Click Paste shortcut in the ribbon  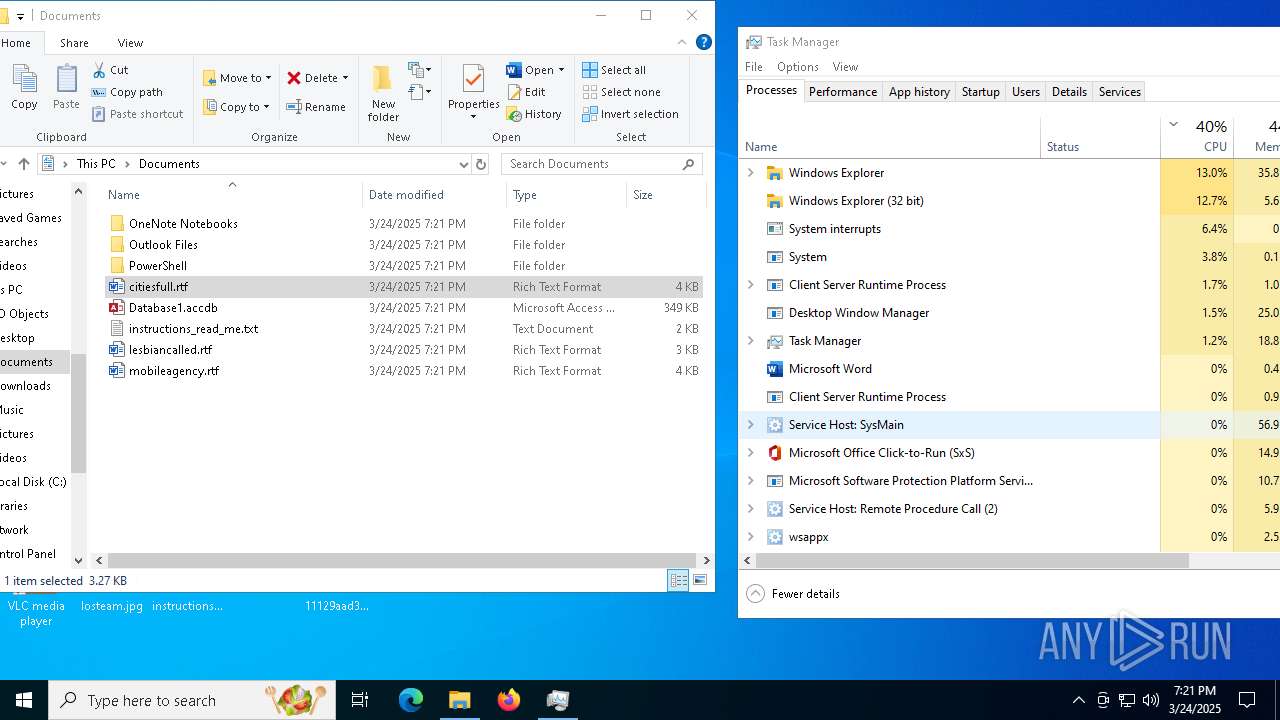click(x=137, y=114)
